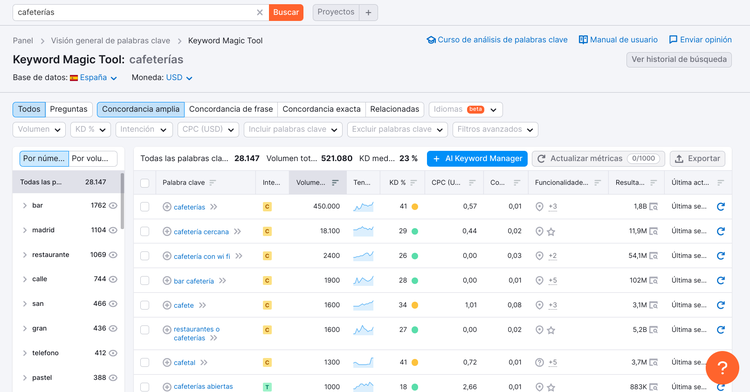Open Ver historial de búsqueda
The image size is (750, 392).
click(x=679, y=60)
